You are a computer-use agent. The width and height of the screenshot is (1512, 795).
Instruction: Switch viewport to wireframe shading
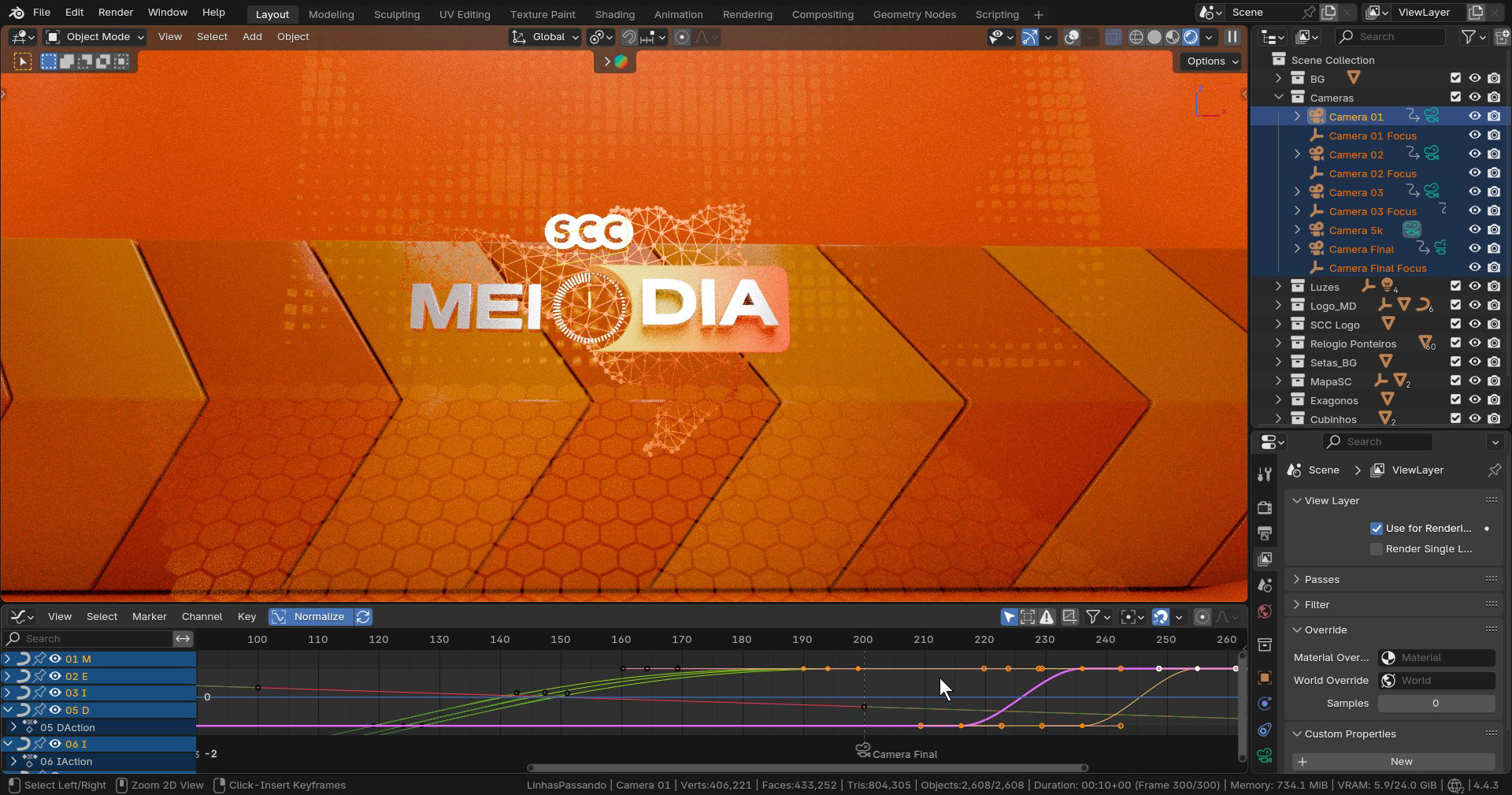1136,37
